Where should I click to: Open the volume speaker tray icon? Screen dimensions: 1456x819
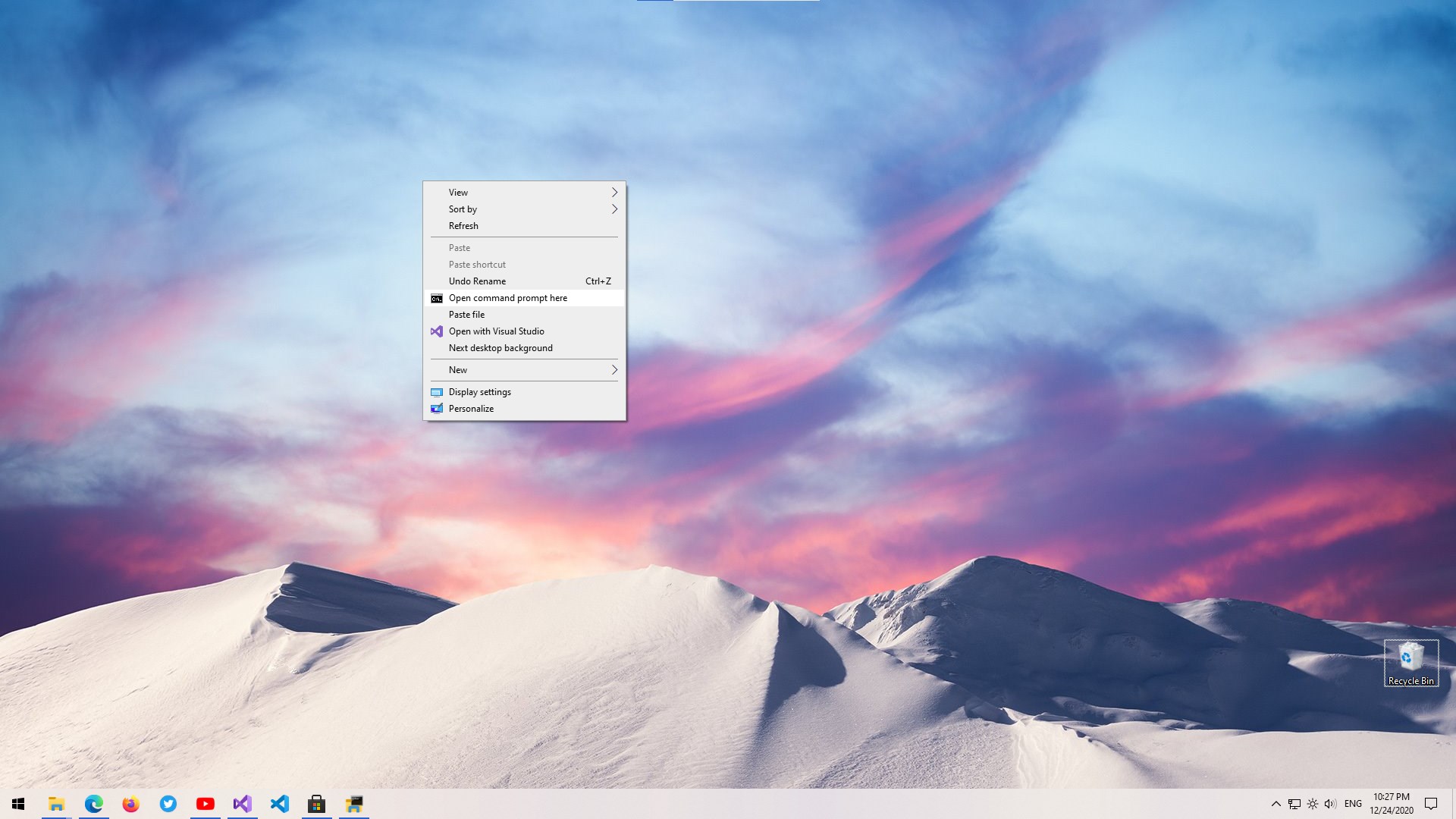[x=1330, y=804]
